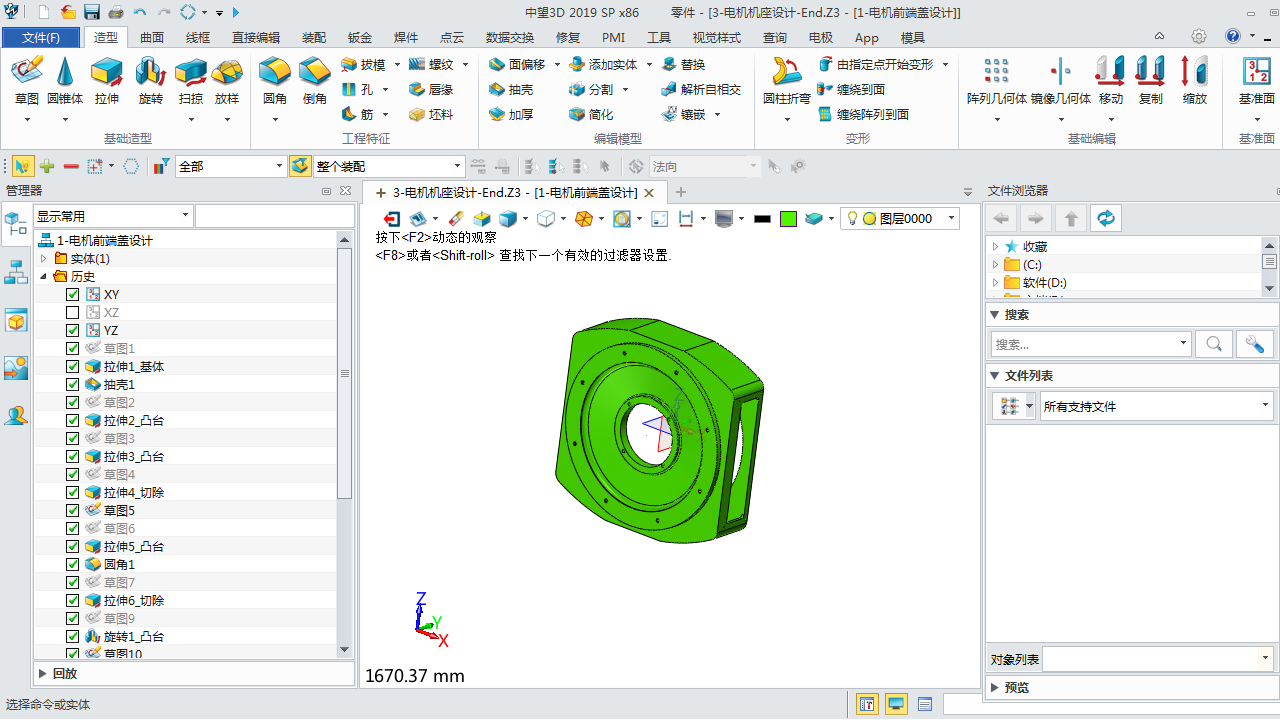
Task: Uncheck the 拉伸1_基体 history feature
Action: pos(73,365)
